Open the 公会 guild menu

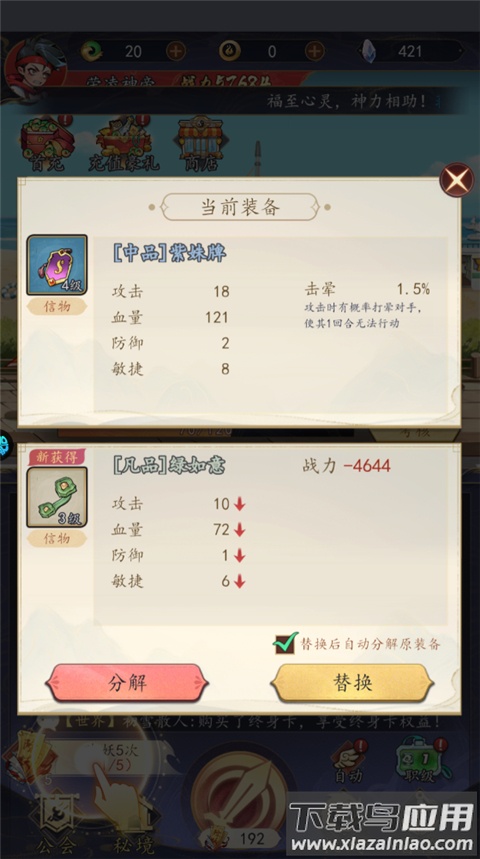coord(56,824)
